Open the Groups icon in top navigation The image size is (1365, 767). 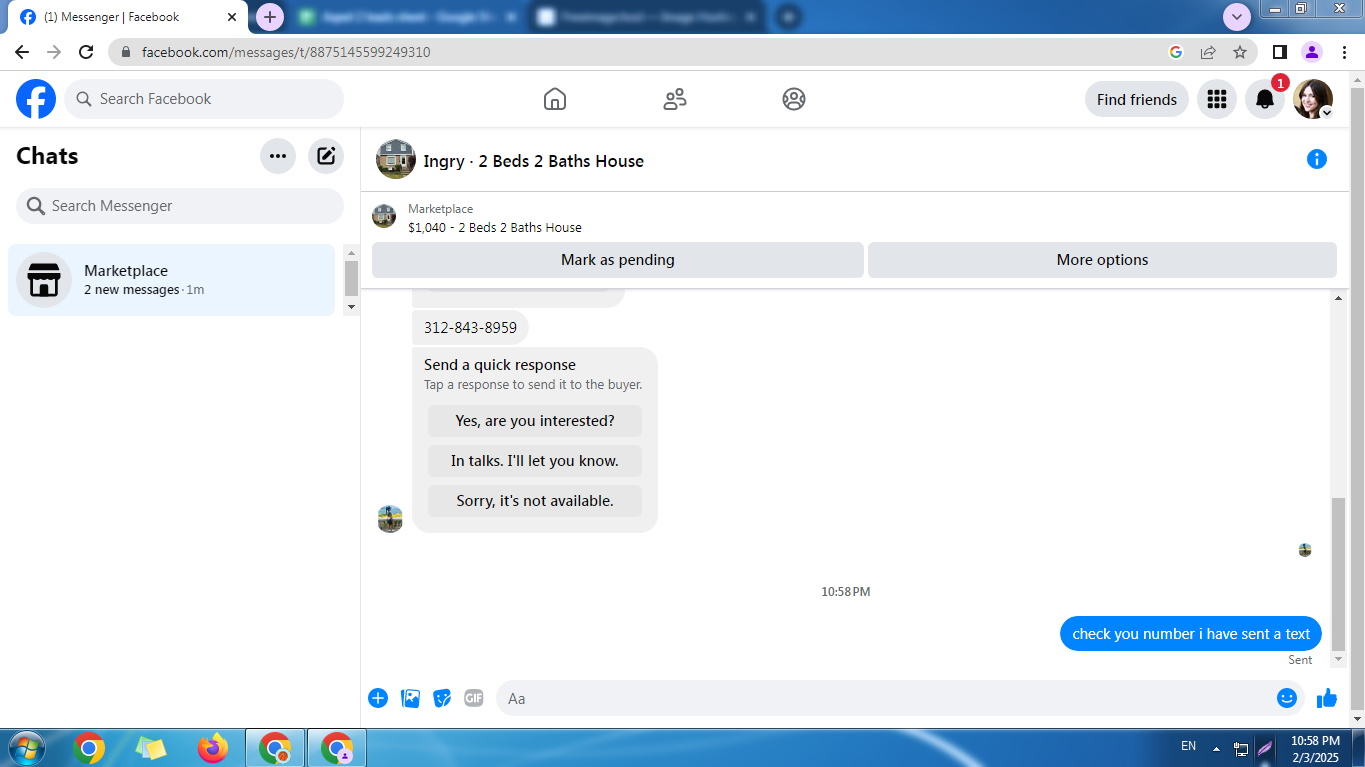(794, 99)
